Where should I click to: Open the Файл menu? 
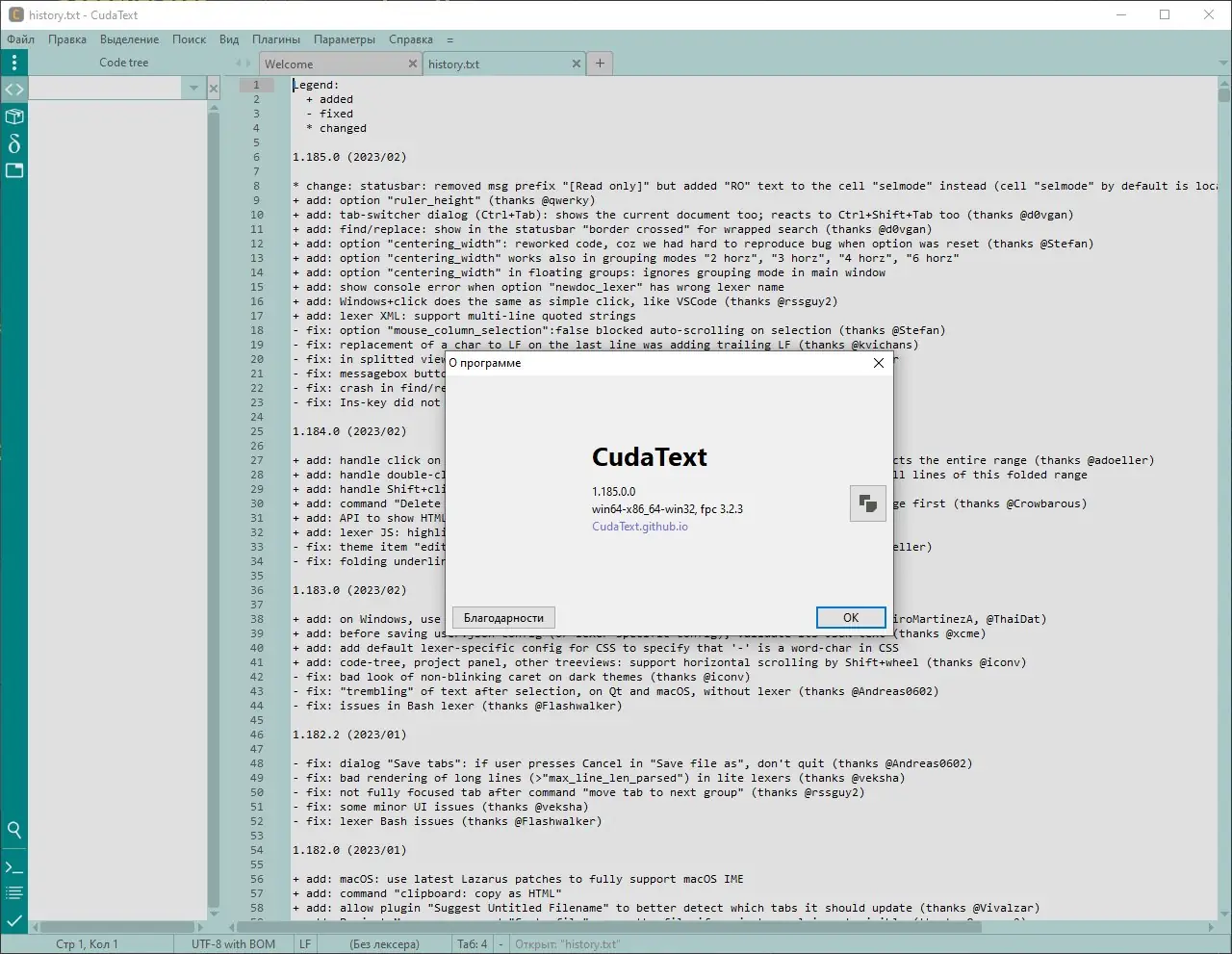pyautogui.click(x=20, y=39)
